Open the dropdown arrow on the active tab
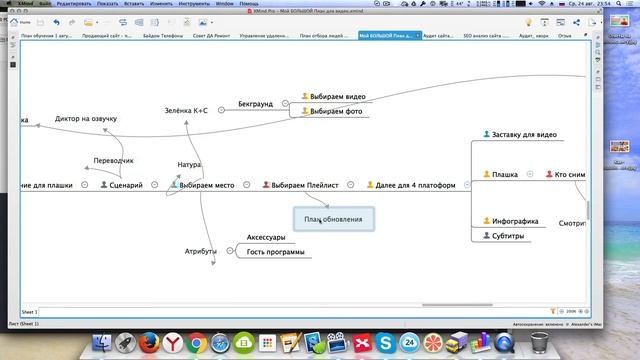The height and width of the screenshot is (360, 640). [418, 36]
